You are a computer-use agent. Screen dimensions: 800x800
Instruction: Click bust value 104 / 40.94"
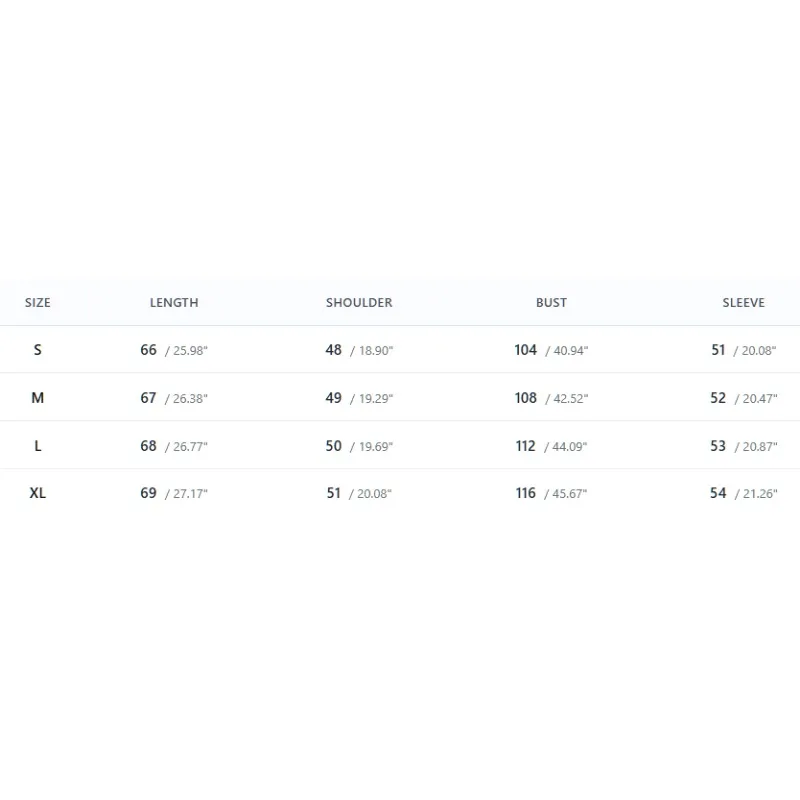551,350
